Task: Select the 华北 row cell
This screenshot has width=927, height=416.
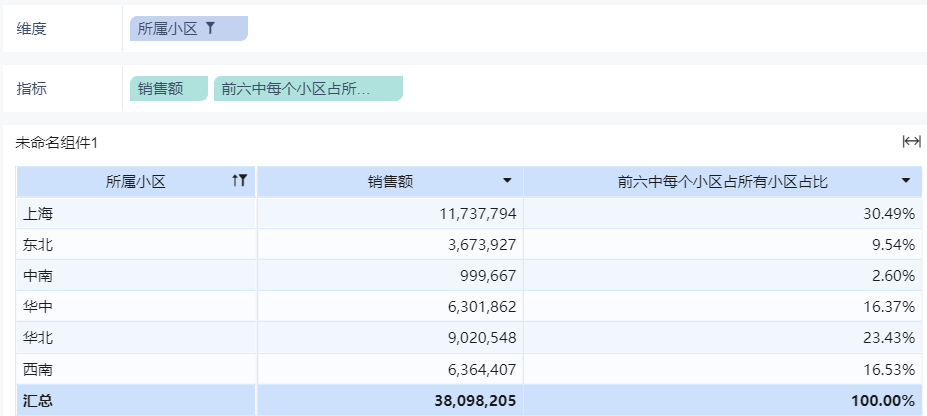Action: (x=38, y=338)
